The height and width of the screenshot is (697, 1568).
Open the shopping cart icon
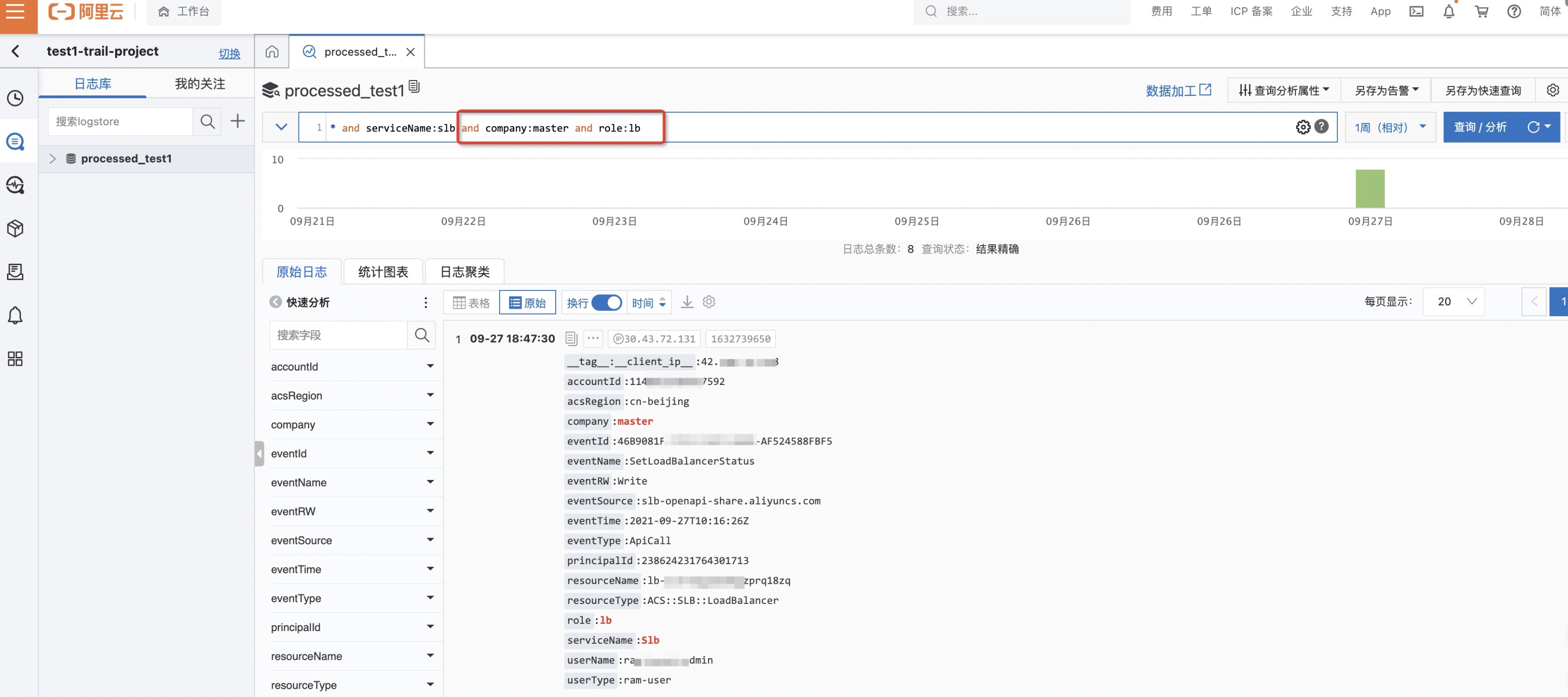click(x=1481, y=12)
